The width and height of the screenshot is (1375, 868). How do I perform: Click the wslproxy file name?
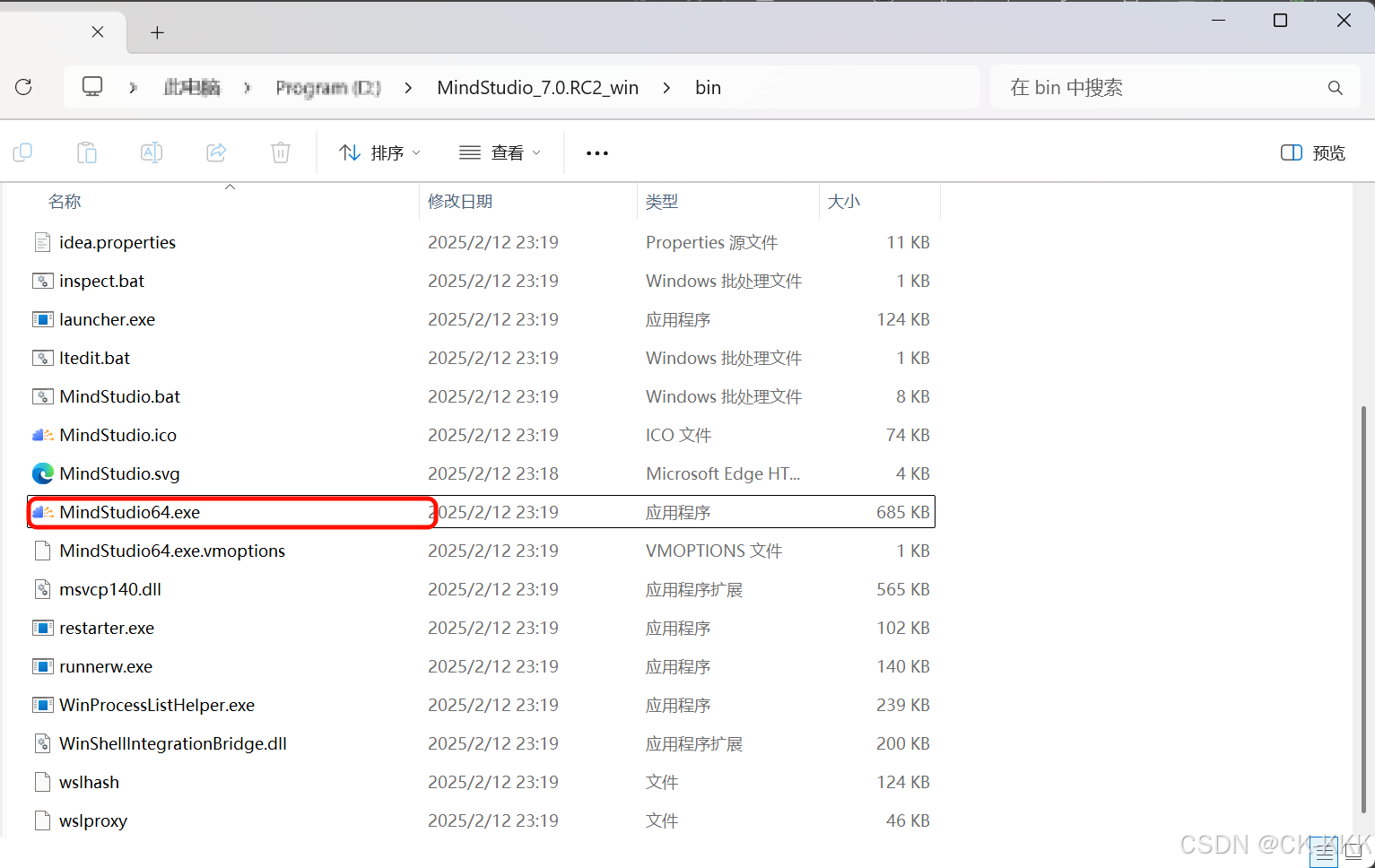93,820
